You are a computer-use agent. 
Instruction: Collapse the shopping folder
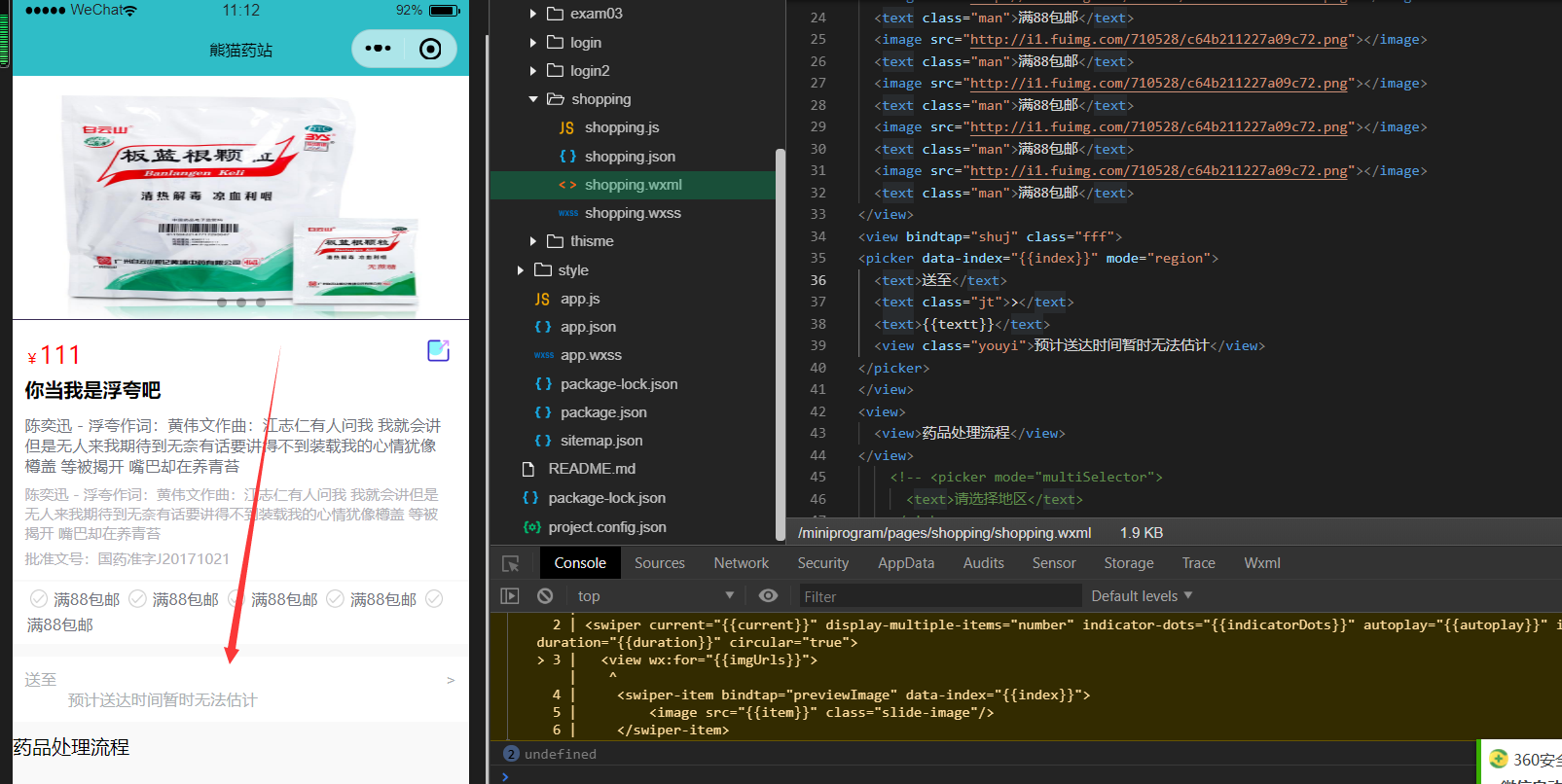coord(533,99)
